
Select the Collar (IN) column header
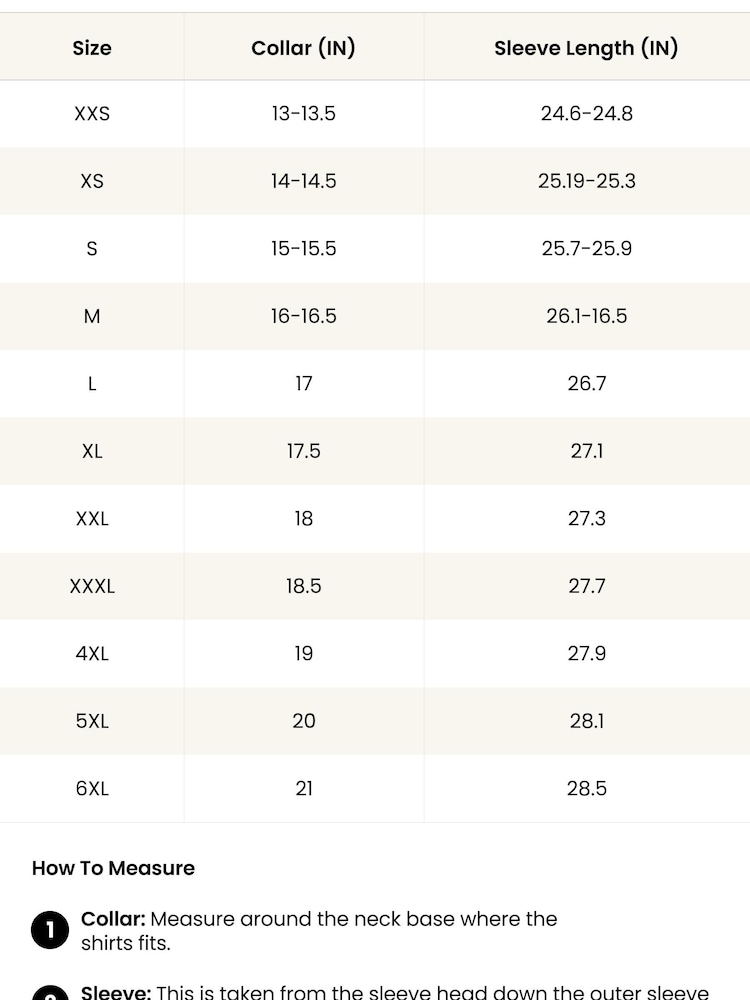click(304, 48)
